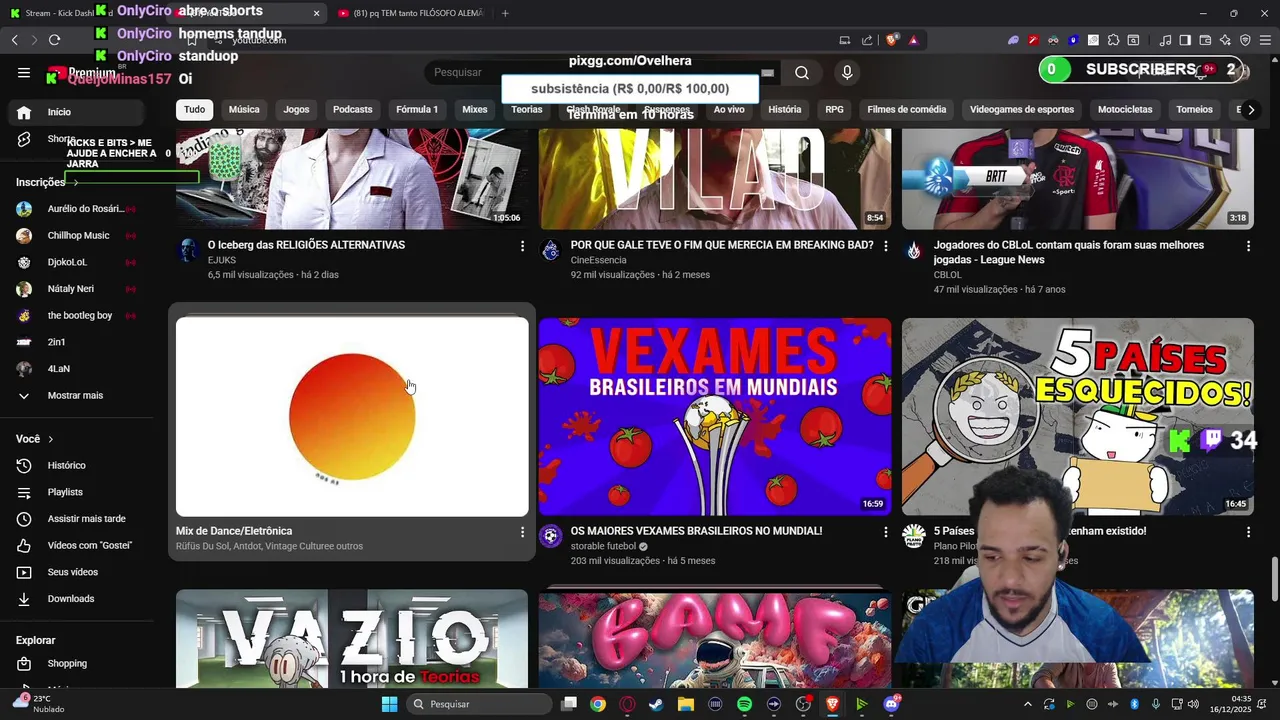This screenshot has width=1280, height=720.
Task: Open the browser main menu icon
Action: (1265, 40)
